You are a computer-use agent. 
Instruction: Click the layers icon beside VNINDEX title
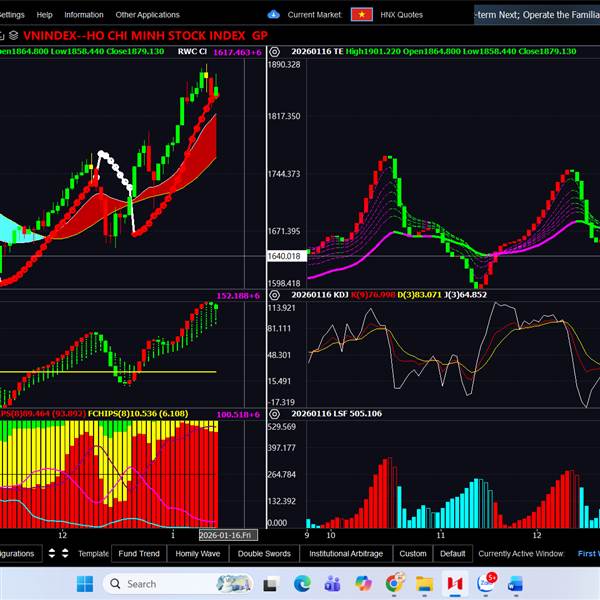14,35
